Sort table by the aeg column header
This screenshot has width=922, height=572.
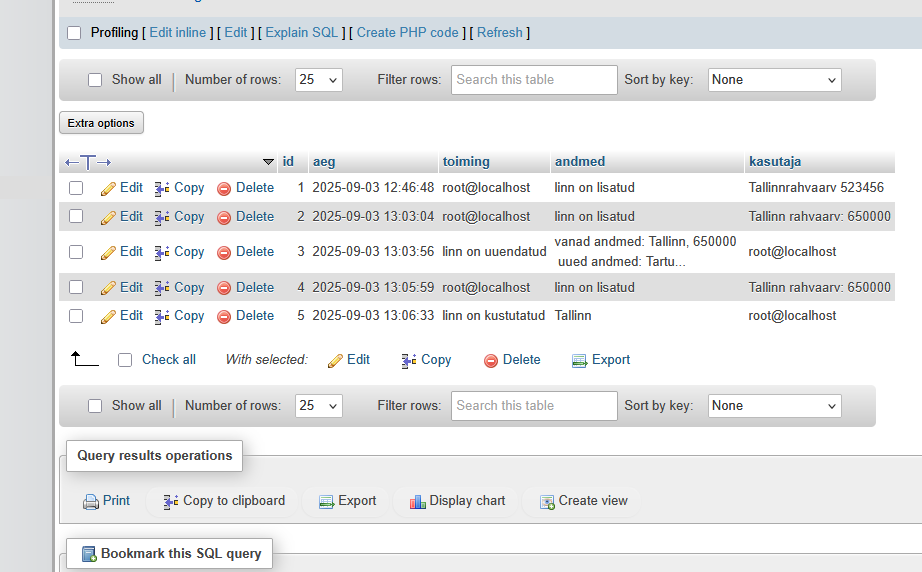pyautogui.click(x=324, y=161)
